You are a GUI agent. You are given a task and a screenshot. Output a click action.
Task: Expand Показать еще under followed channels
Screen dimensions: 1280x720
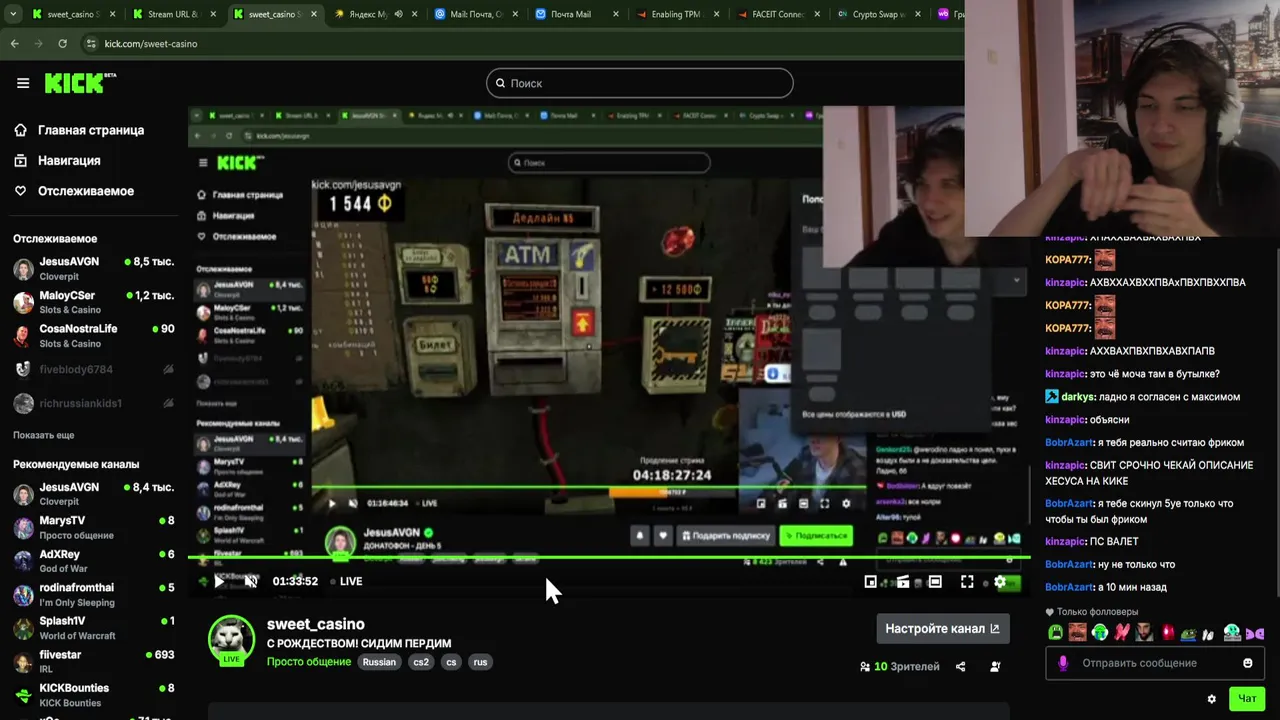44,435
